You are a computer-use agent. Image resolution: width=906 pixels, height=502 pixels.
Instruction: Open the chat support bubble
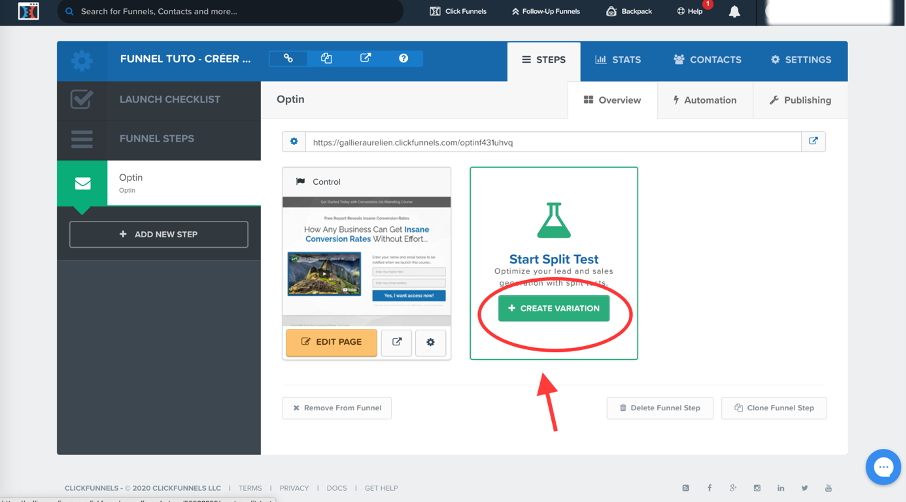point(883,467)
